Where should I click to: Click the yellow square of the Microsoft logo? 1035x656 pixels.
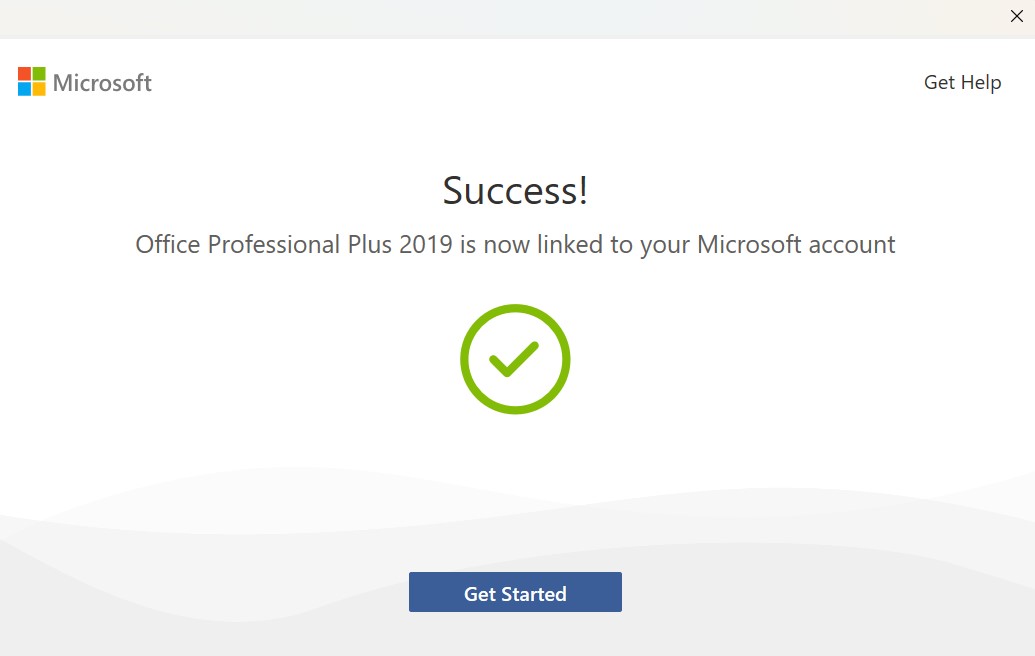(x=39, y=89)
